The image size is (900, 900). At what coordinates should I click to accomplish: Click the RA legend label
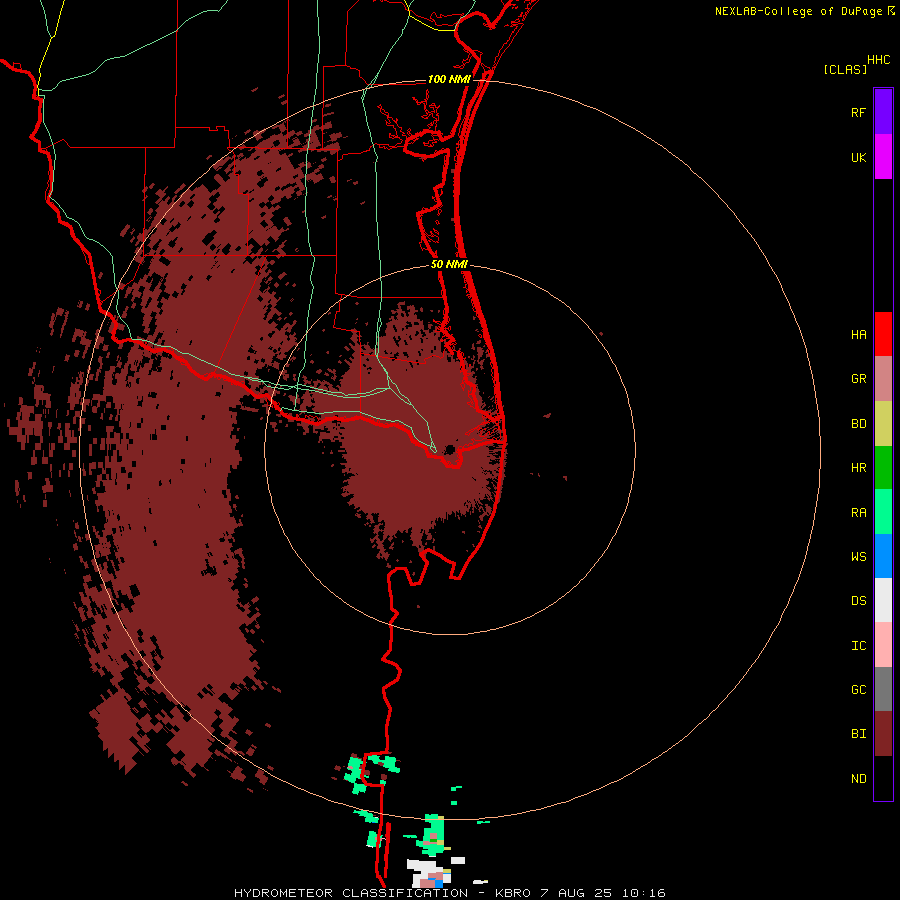click(x=858, y=513)
